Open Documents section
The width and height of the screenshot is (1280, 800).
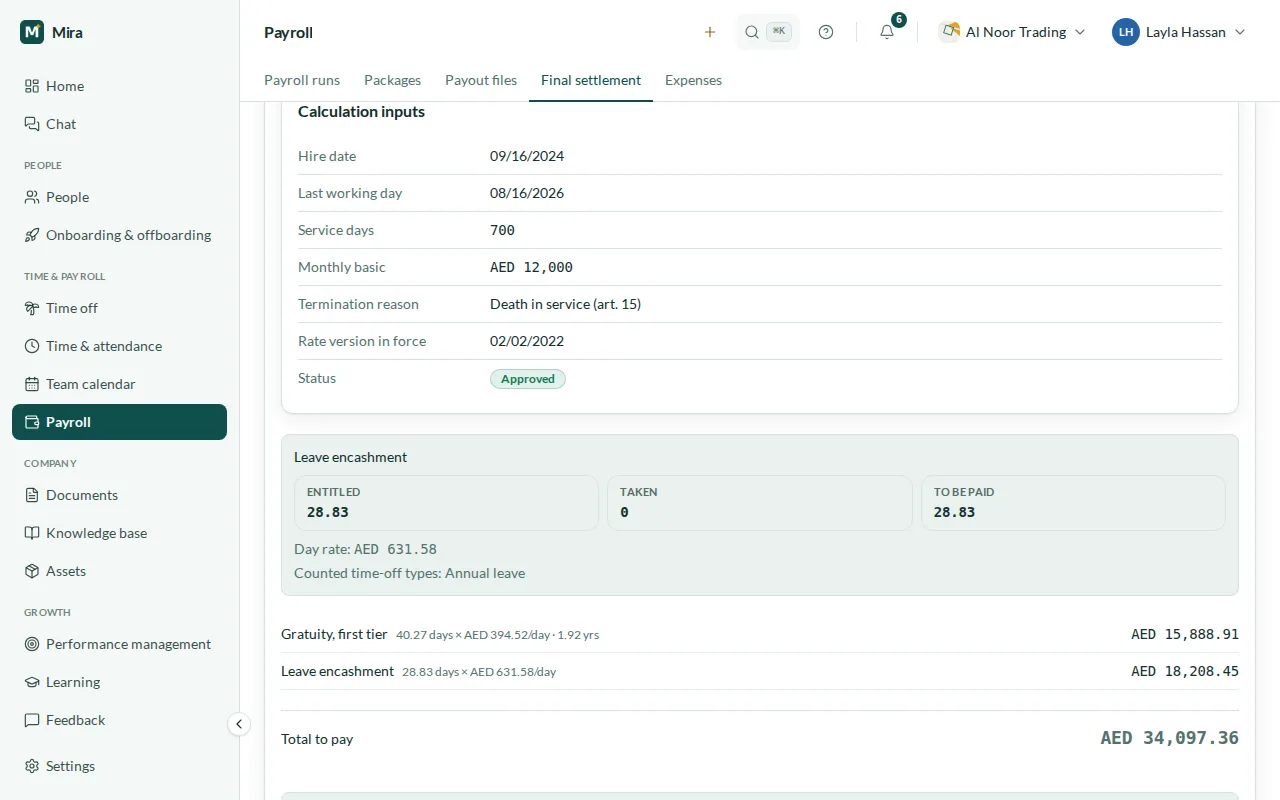pyautogui.click(x=119, y=495)
